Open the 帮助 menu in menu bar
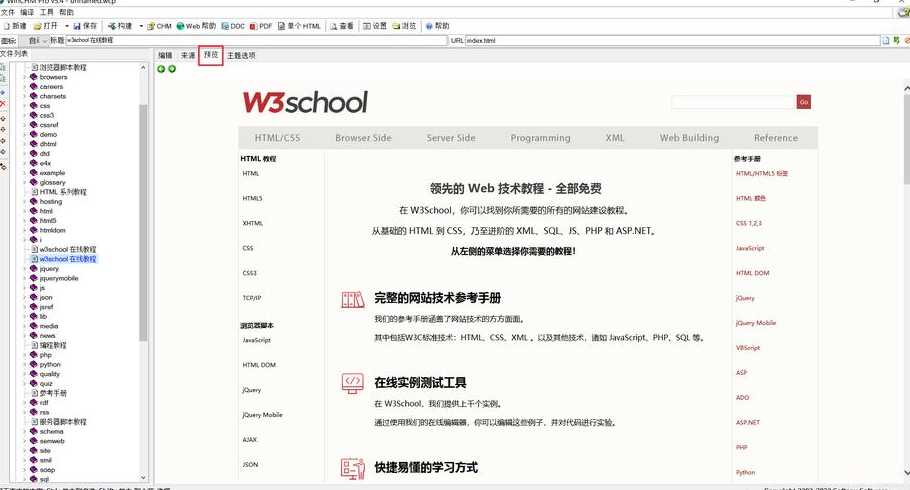Viewport: 910px width, 490px height. 66,12
